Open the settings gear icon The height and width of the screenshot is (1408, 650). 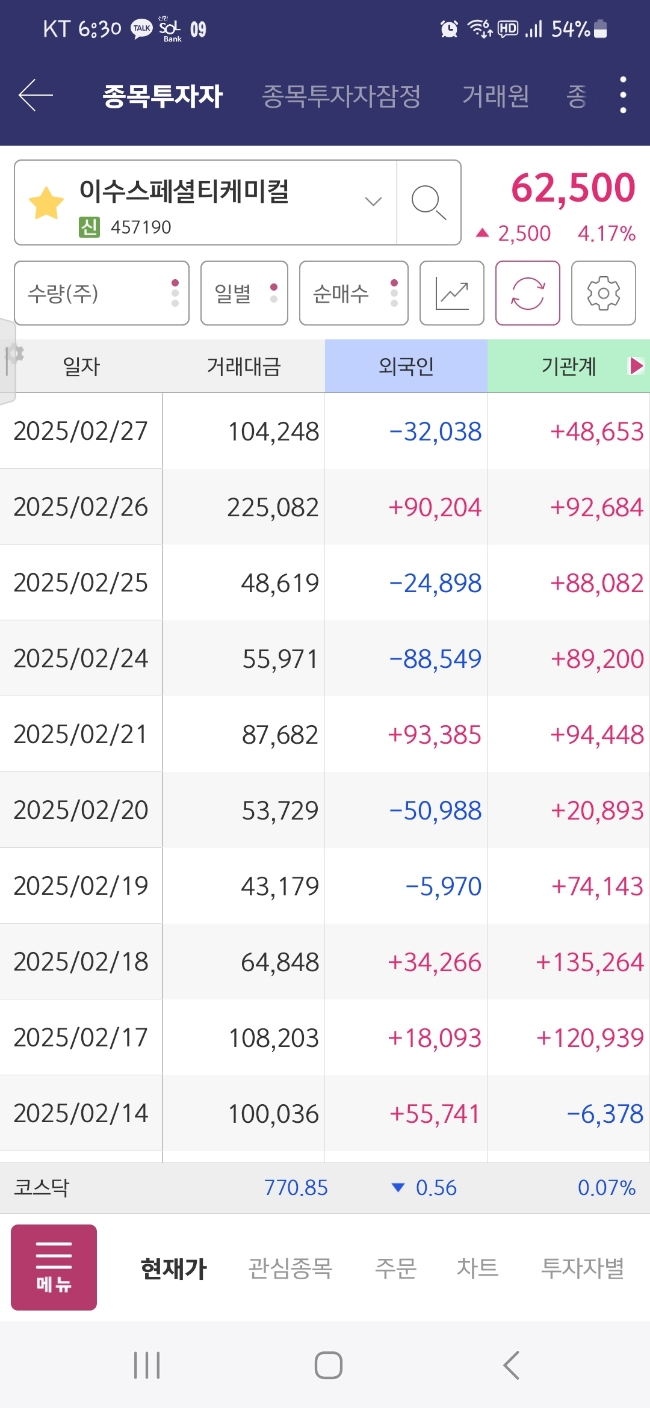(x=603, y=293)
